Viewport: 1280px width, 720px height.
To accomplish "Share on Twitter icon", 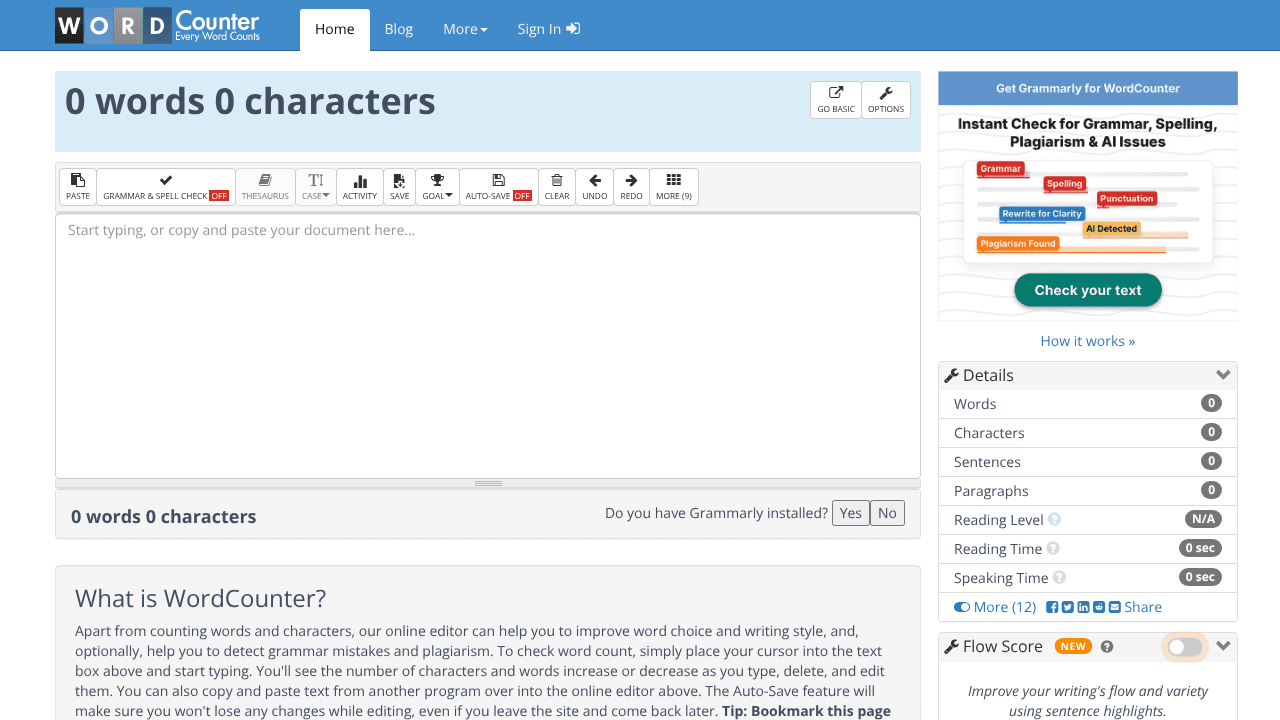I will point(1068,607).
